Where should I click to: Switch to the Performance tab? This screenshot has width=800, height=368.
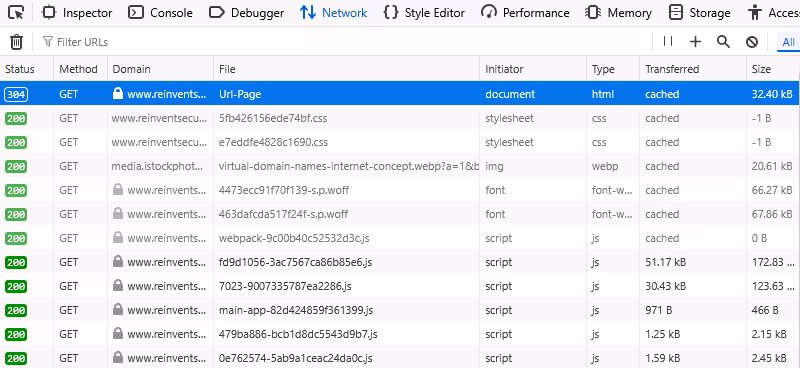pos(525,13)
